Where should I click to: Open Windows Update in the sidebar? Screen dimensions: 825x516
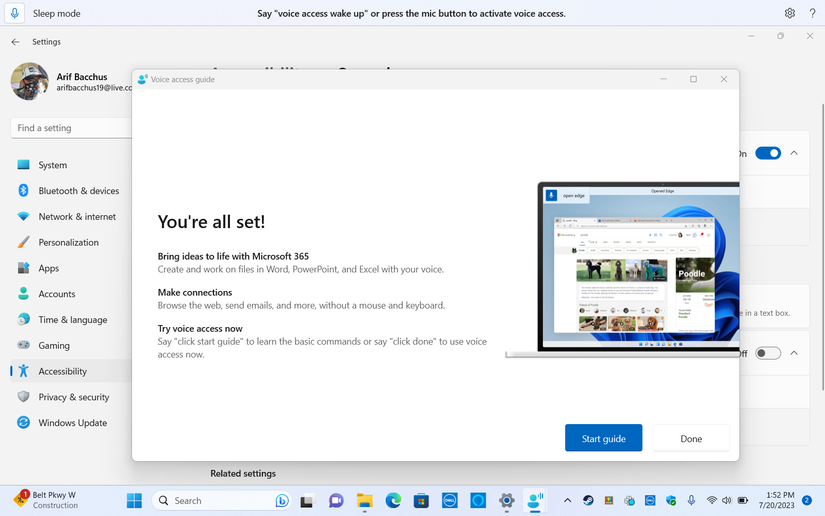72,423
